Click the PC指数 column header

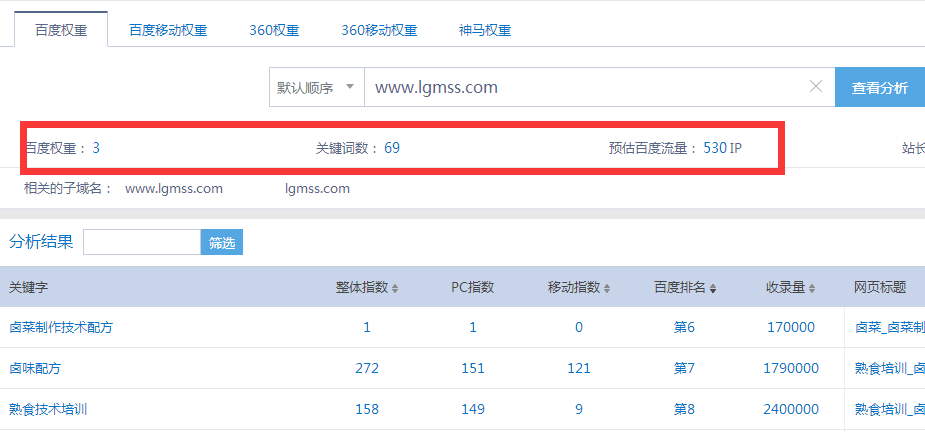[473, 287]
